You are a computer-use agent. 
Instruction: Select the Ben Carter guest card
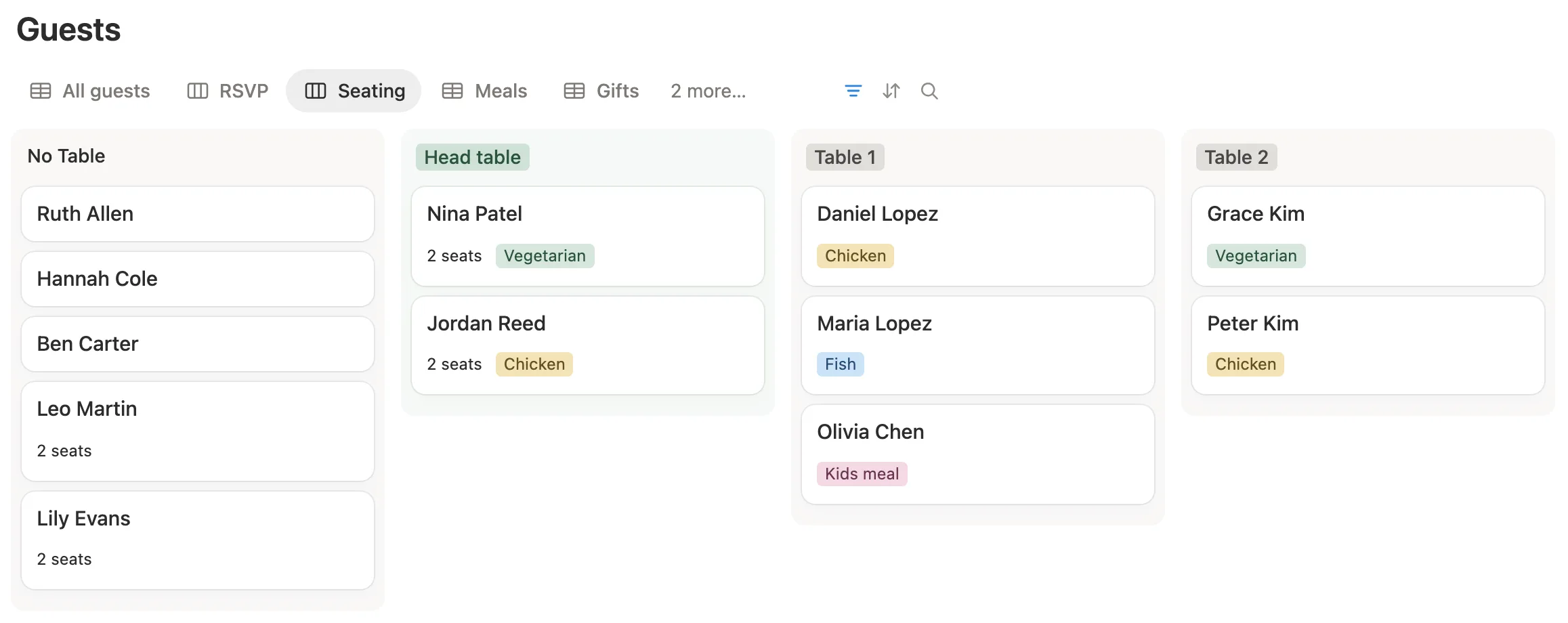pyautogui.click(x=198, y=344)
